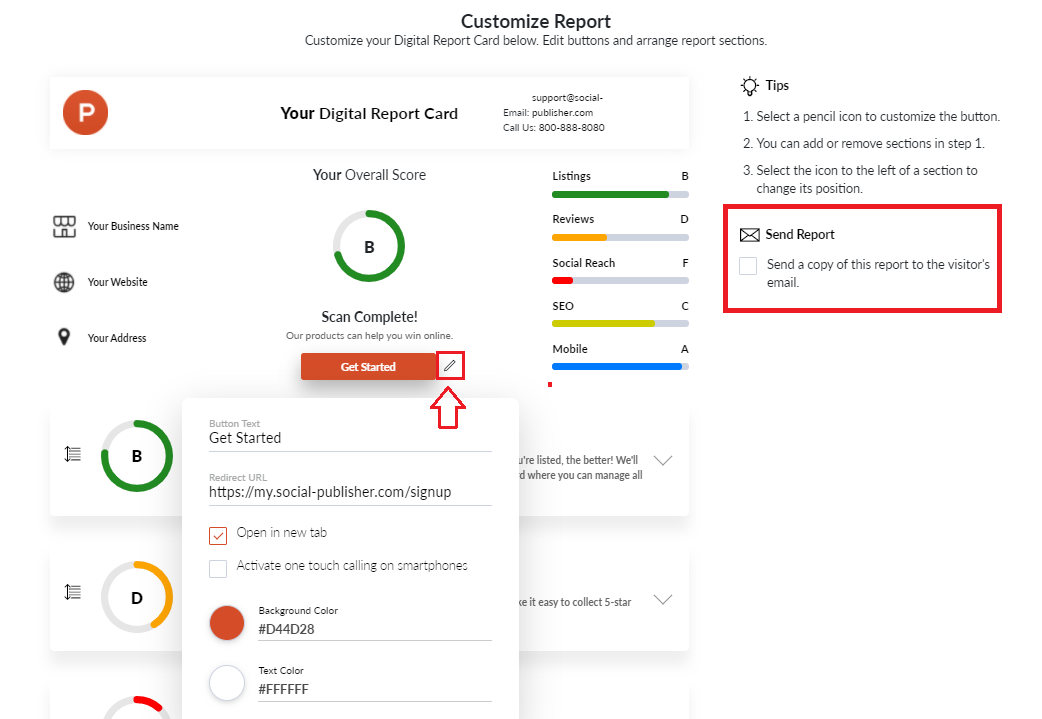1042x719 pixels.
Task: Click the Your Website text
Action: tap(118, 282)
